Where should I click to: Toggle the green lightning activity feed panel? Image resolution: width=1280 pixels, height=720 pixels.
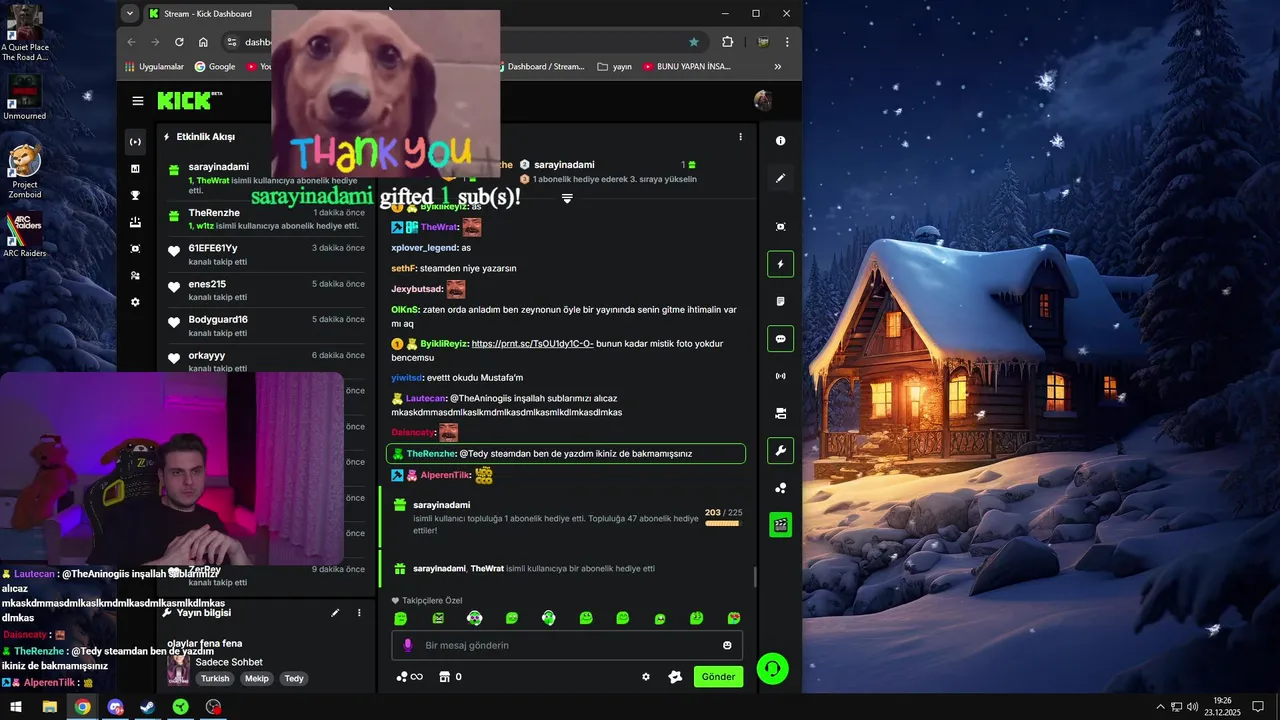coord(781,264)
